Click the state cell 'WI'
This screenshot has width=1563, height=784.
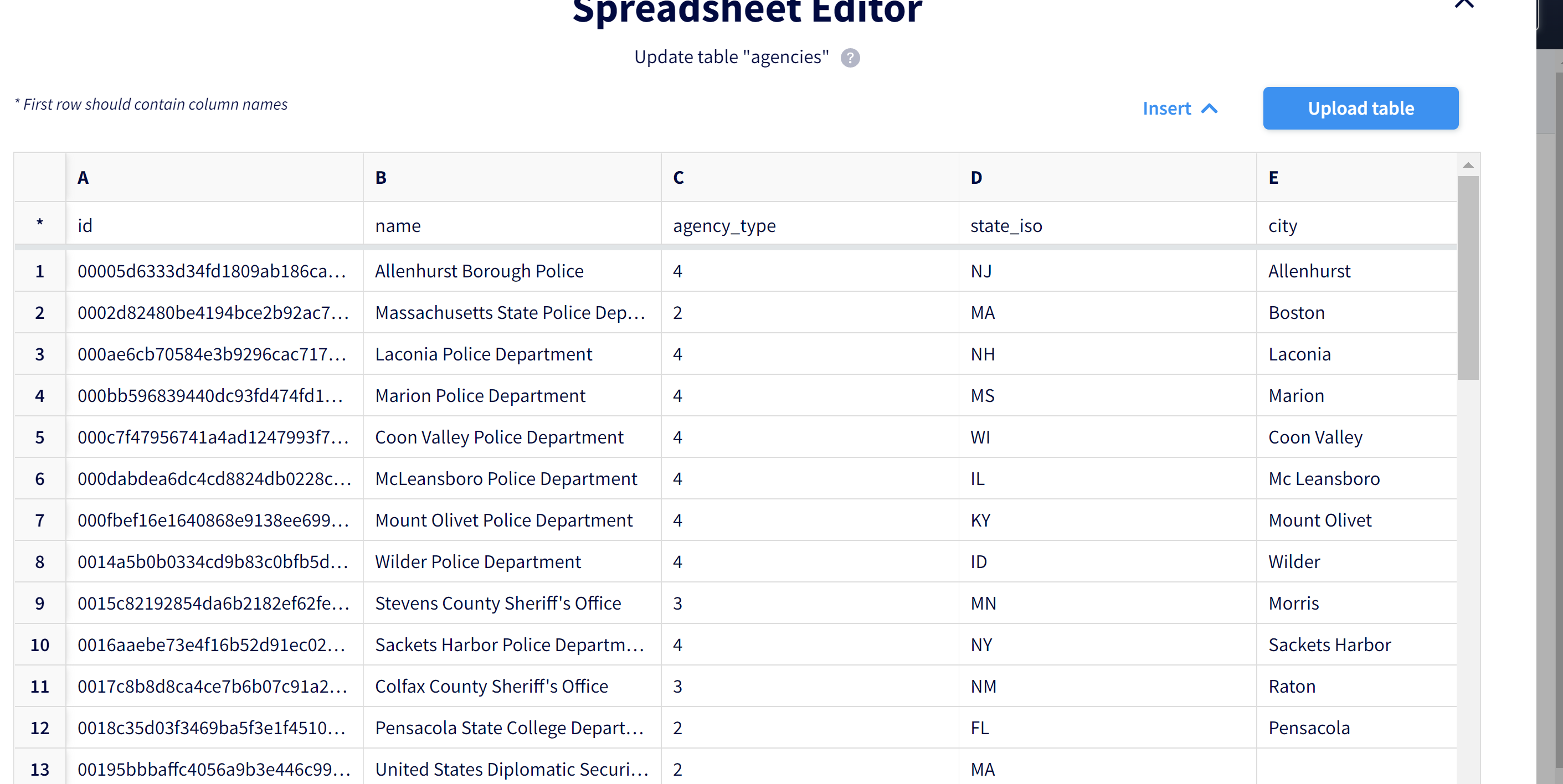click(x=1107, y=437)
